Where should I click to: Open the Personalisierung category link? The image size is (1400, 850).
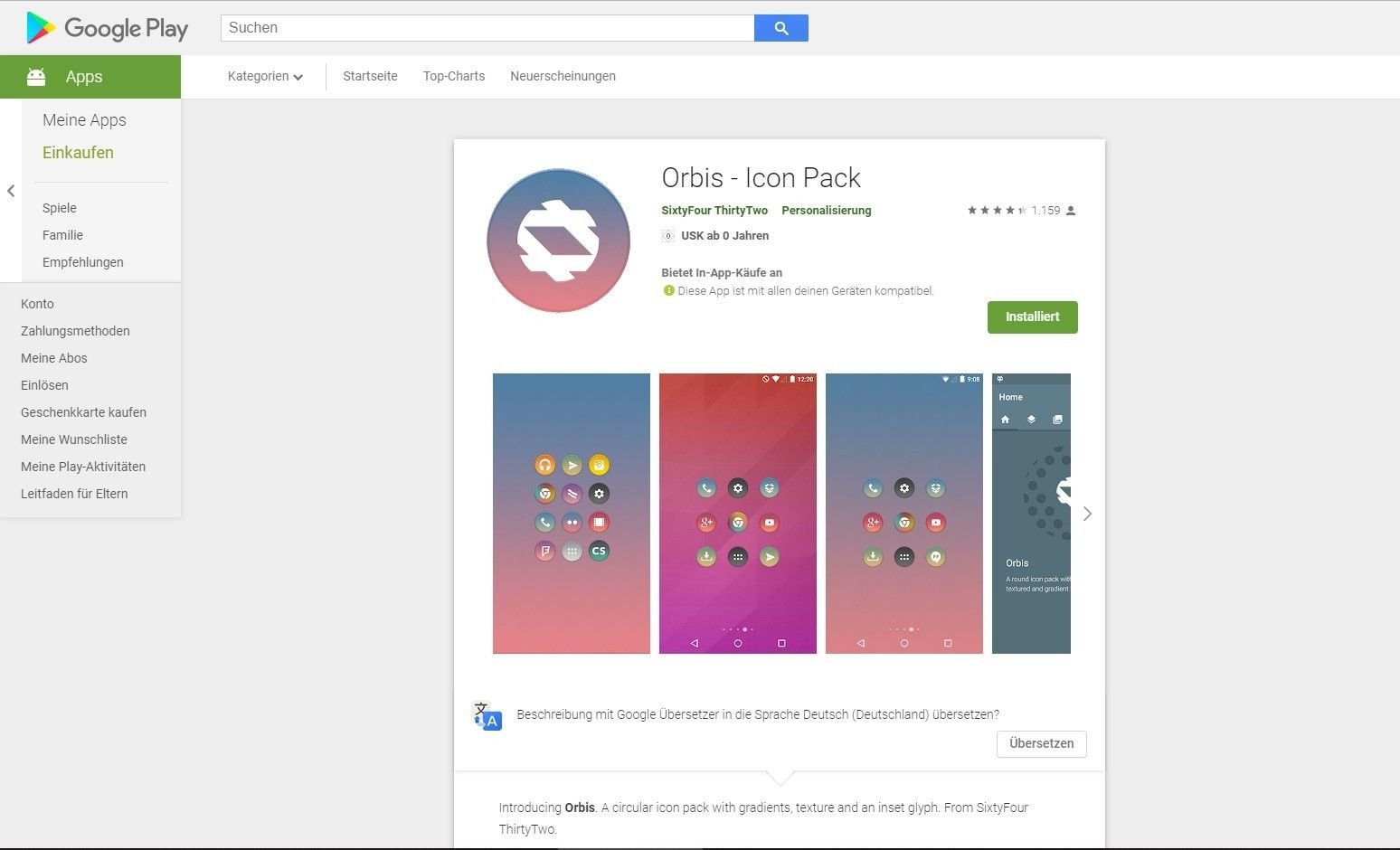pos(827,211)
